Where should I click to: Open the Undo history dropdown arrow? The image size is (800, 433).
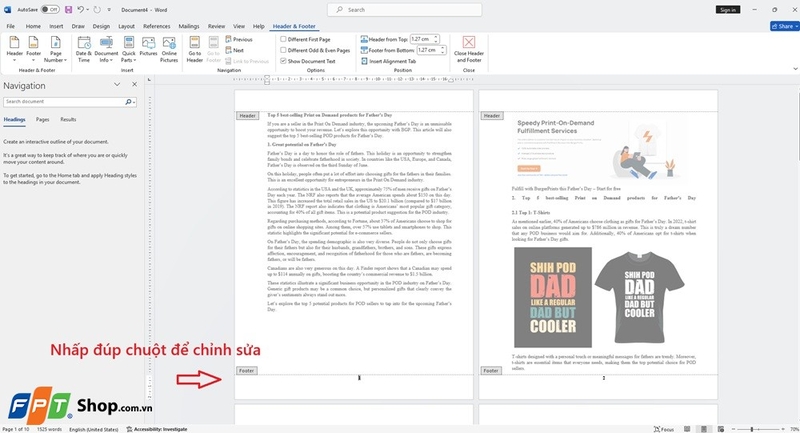coord(87,10)
